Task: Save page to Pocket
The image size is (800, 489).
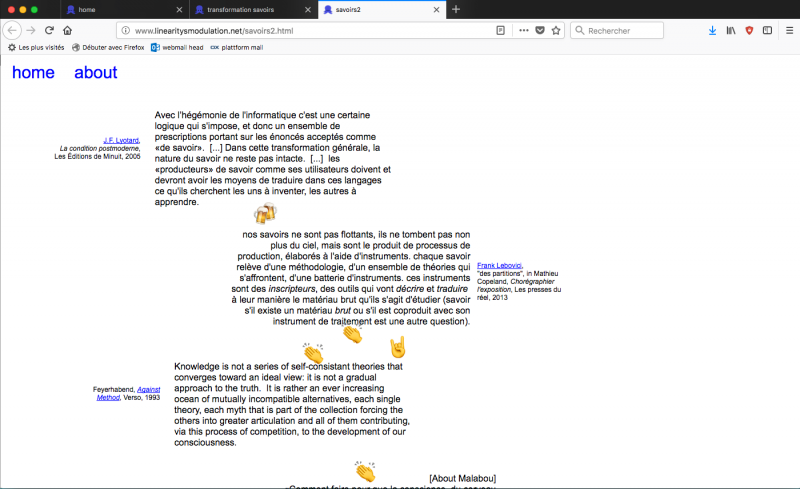Action: click(x=540, y=31)
